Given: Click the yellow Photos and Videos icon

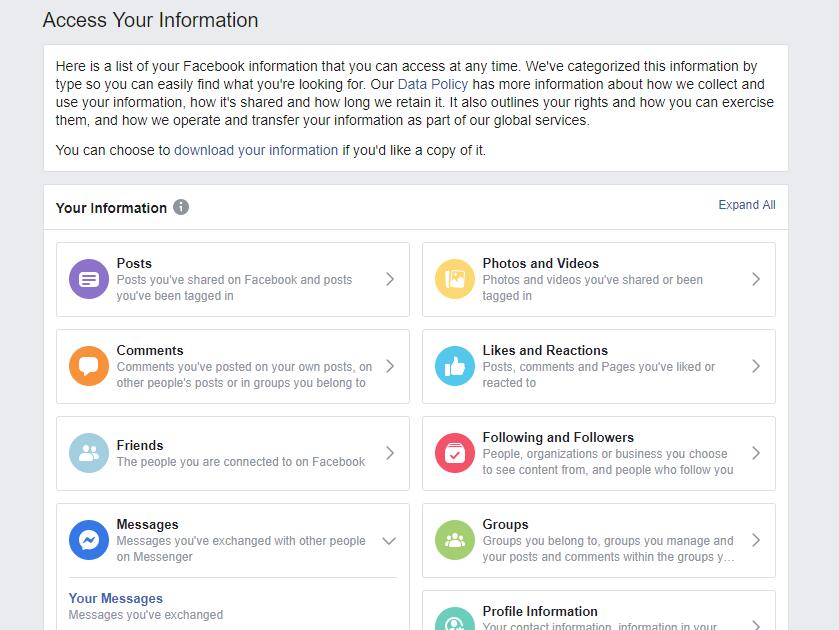Looking at the screenshot, I should [x=455, y=279].
